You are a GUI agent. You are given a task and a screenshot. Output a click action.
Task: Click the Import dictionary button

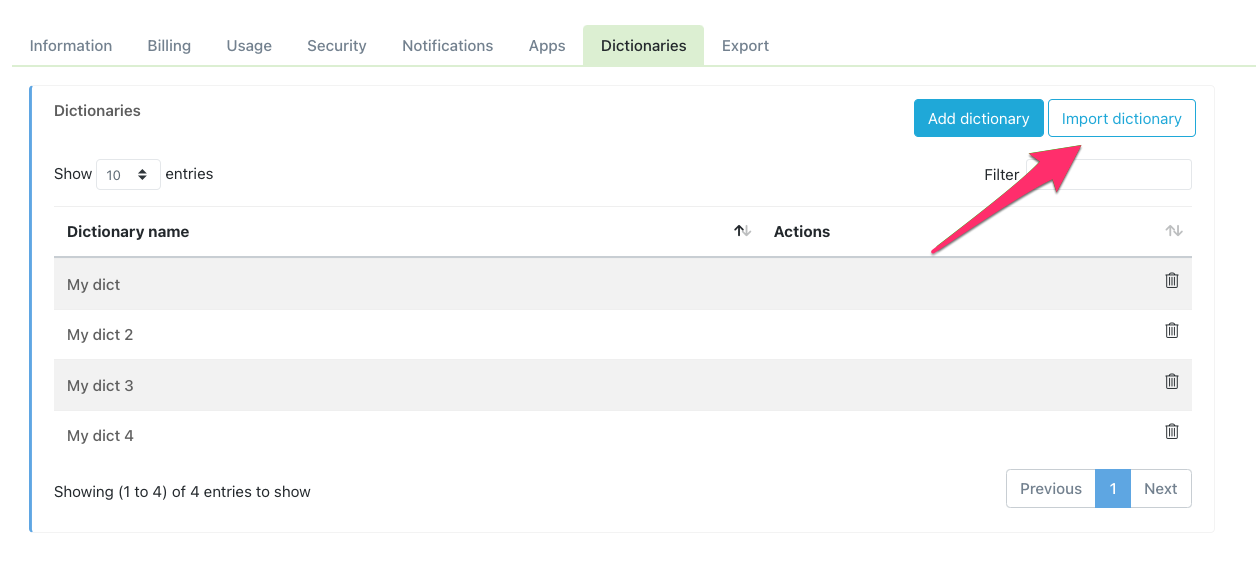click(x=1121, y=118)
